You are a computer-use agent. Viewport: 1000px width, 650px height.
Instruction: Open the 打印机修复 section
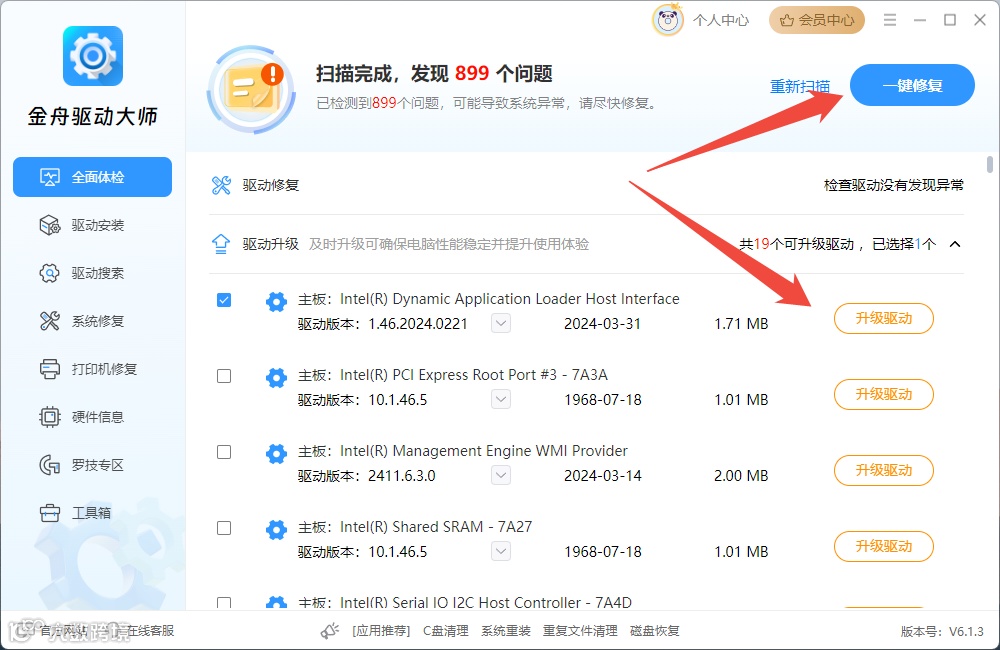[92, 369]
